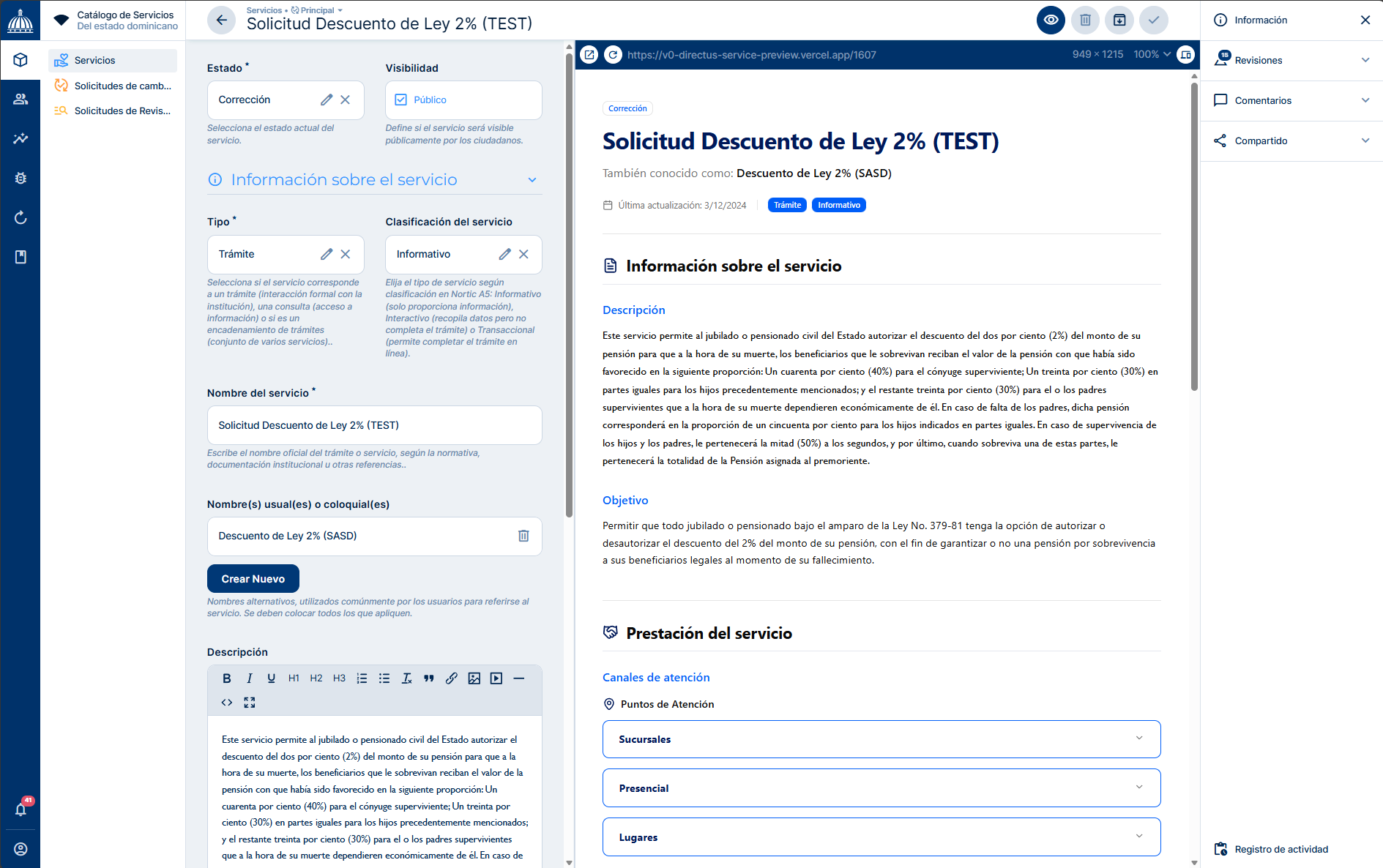Toggle fullscreen mode in description editor
Image resolution: width=1383 pixels, height=868 pixels.
[250, 703]
